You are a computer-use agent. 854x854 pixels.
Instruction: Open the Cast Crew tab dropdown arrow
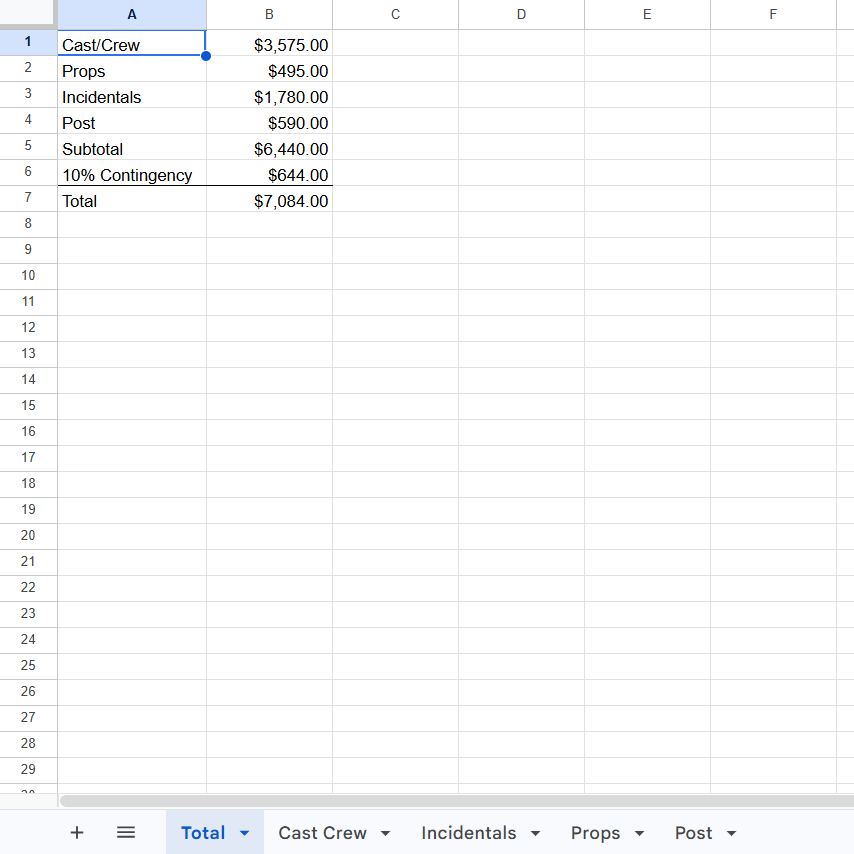click(x=385, y=832)
